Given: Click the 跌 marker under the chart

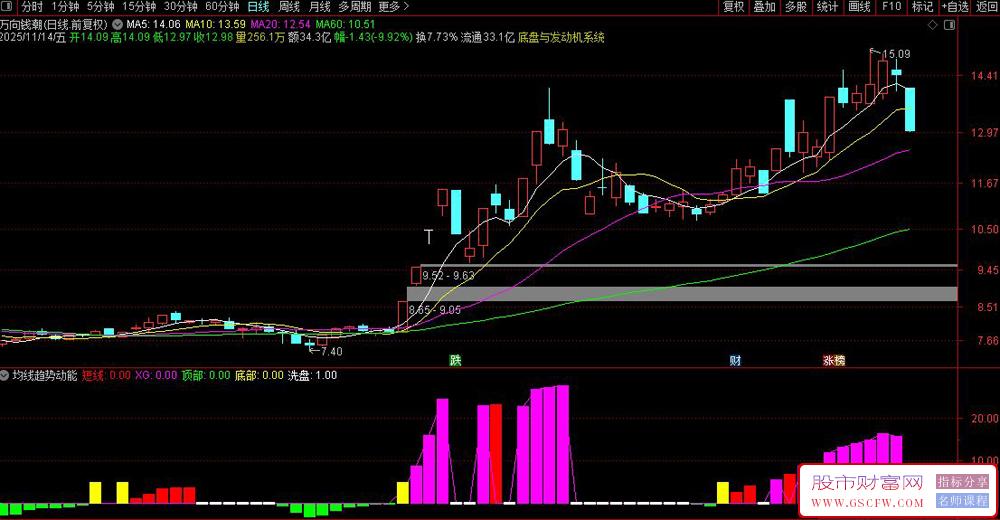Looking at the screenshot, I should (455, 360).
